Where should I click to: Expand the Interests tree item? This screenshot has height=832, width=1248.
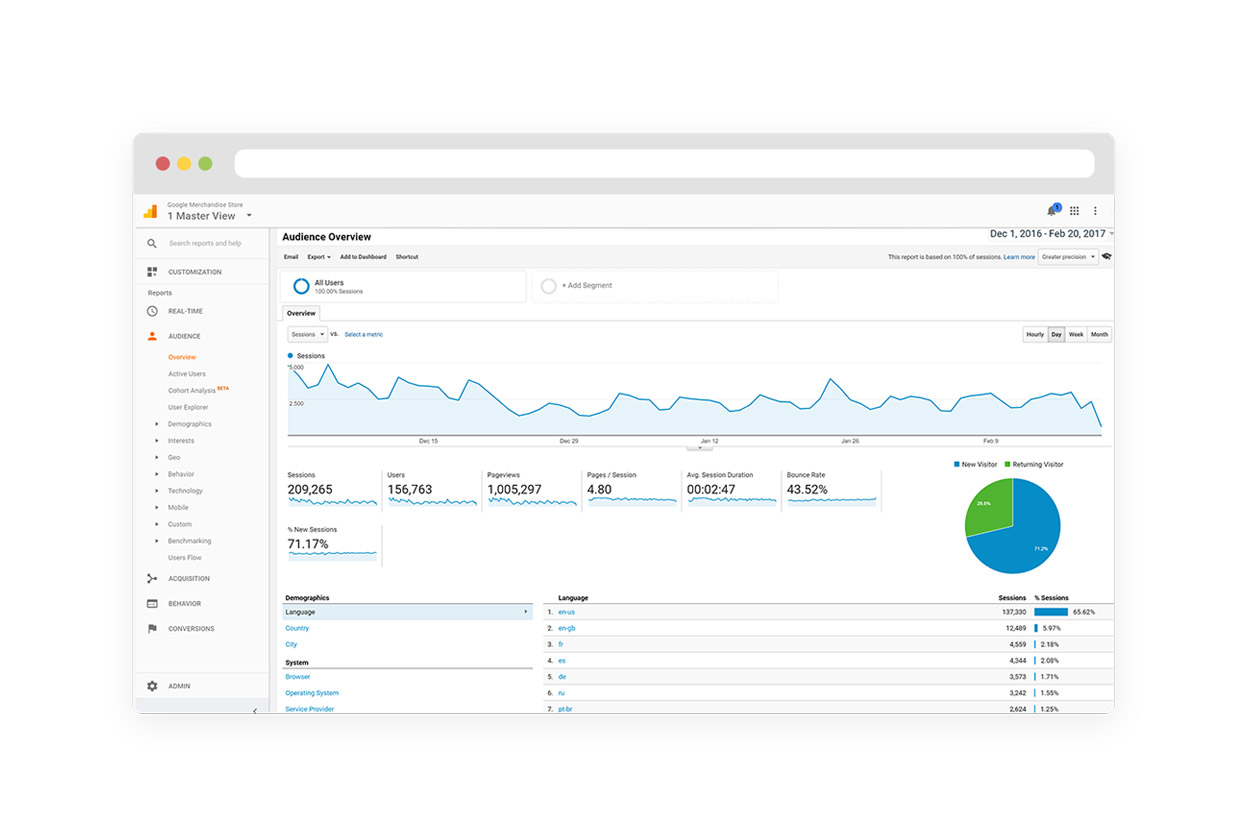pos(157,441)
